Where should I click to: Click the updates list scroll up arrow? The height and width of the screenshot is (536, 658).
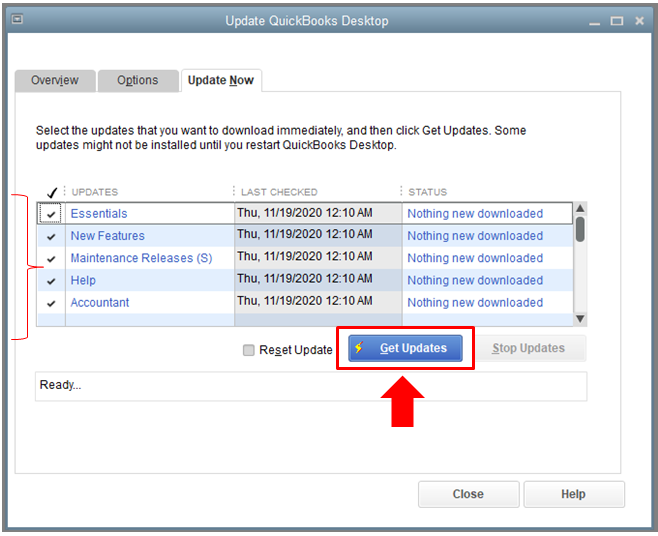580,209
